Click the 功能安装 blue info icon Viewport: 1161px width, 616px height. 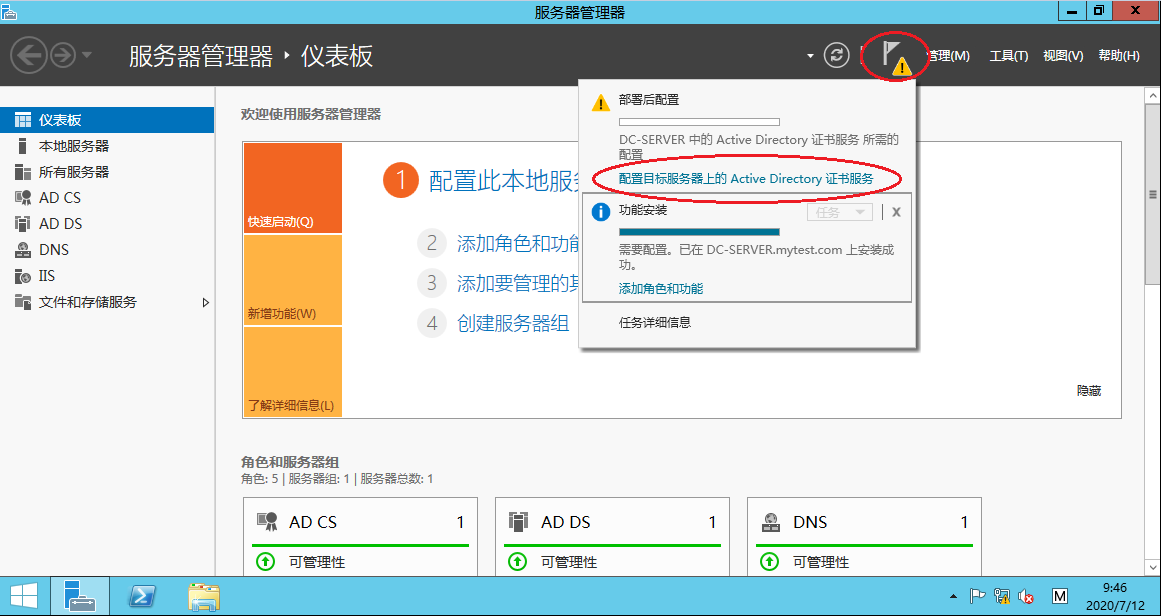point(601,212)
